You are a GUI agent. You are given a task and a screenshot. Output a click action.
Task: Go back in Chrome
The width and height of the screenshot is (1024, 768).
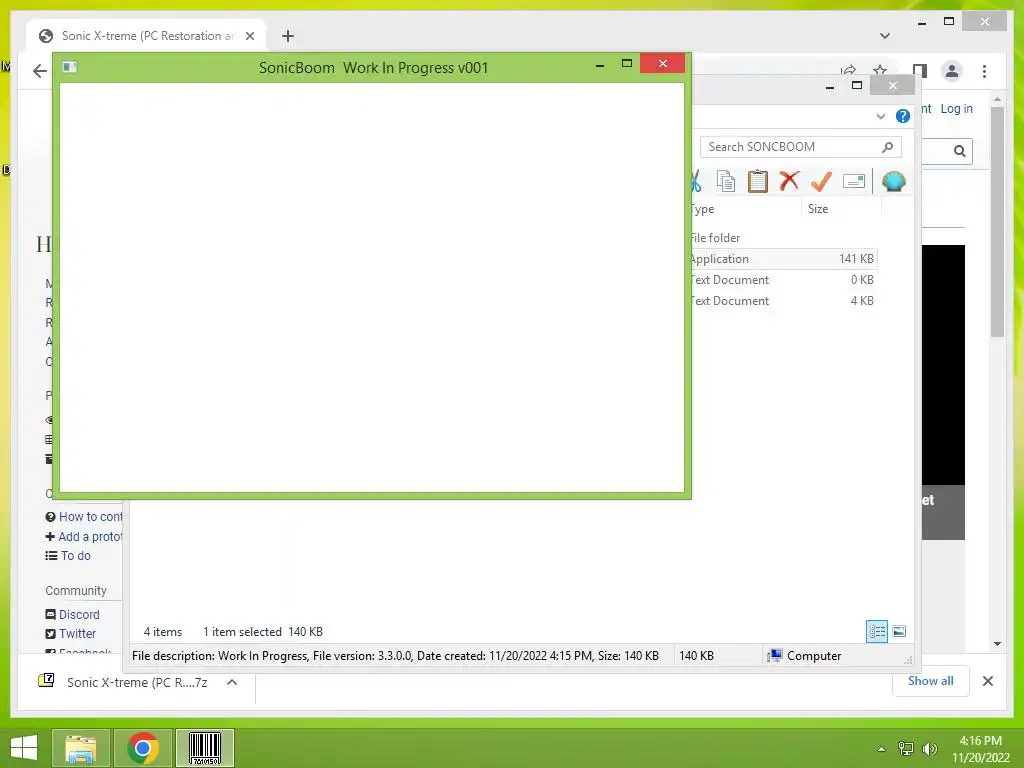coord(40,71)
